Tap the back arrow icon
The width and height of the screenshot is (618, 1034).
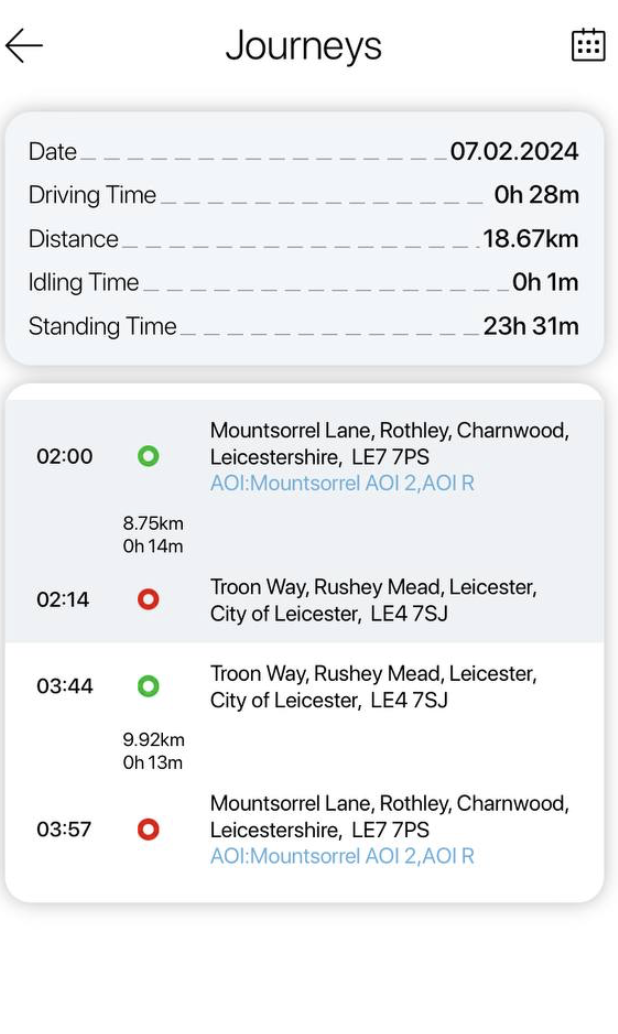tap(24, 46)
